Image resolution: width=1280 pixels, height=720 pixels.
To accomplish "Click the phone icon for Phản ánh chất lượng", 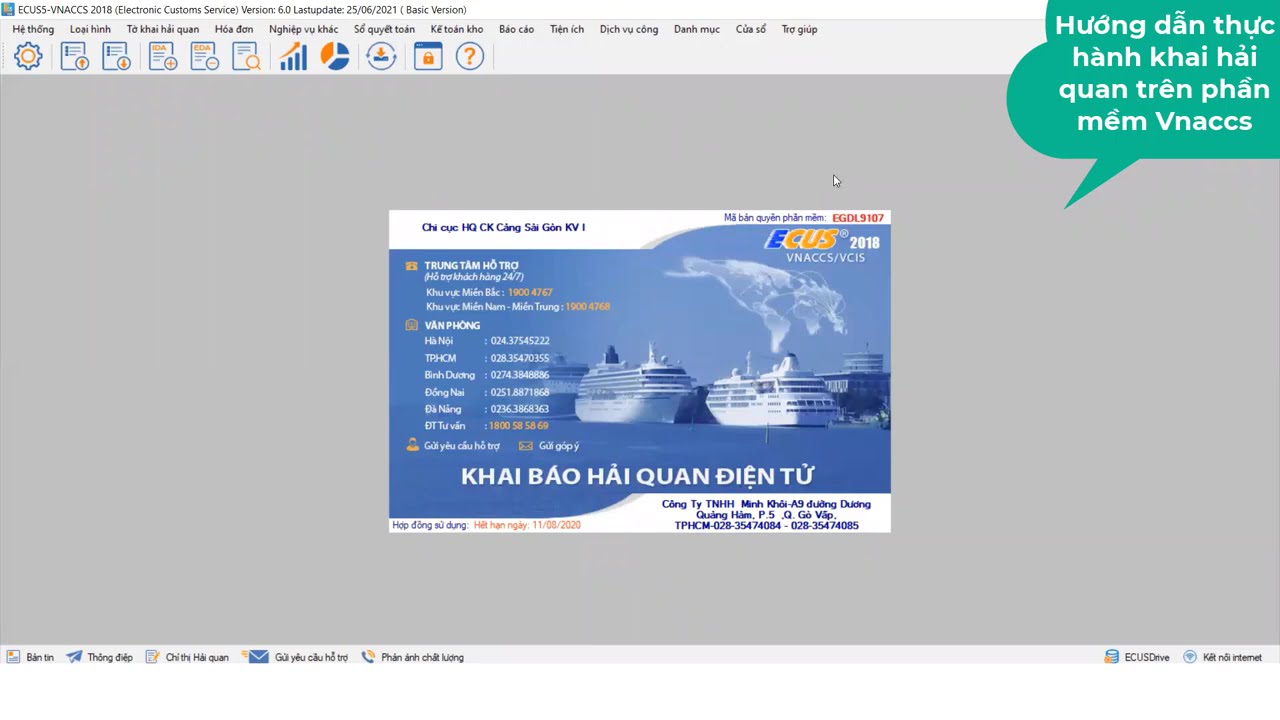I will tap(368, 657).
